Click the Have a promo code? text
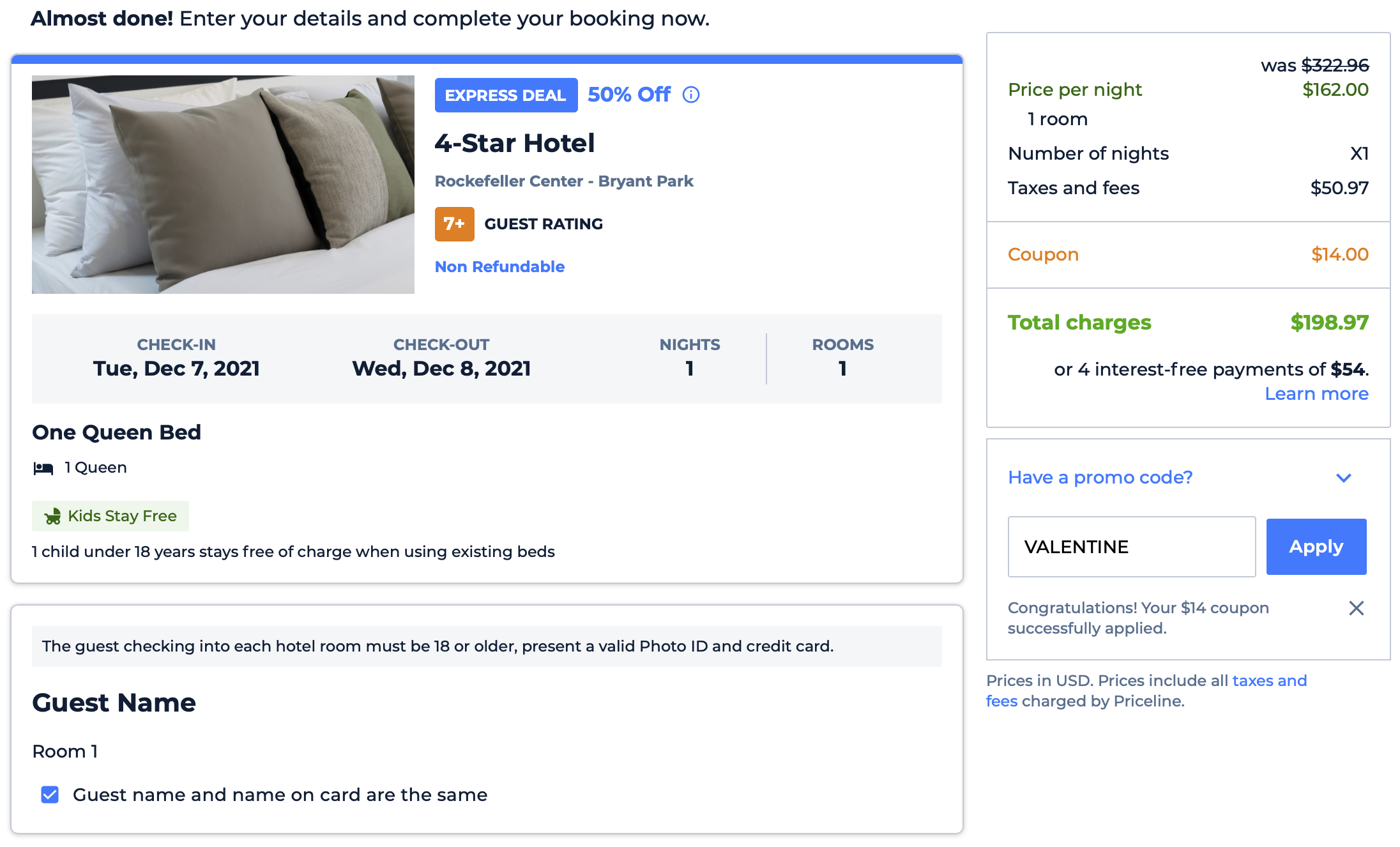This screenshot has height=847, width=1400. click(x=1100, y=477)
